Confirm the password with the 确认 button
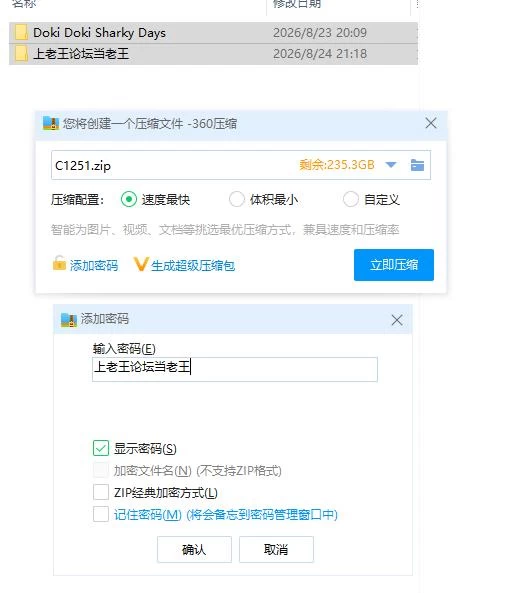The image size is (519, 593). point(194,549)
